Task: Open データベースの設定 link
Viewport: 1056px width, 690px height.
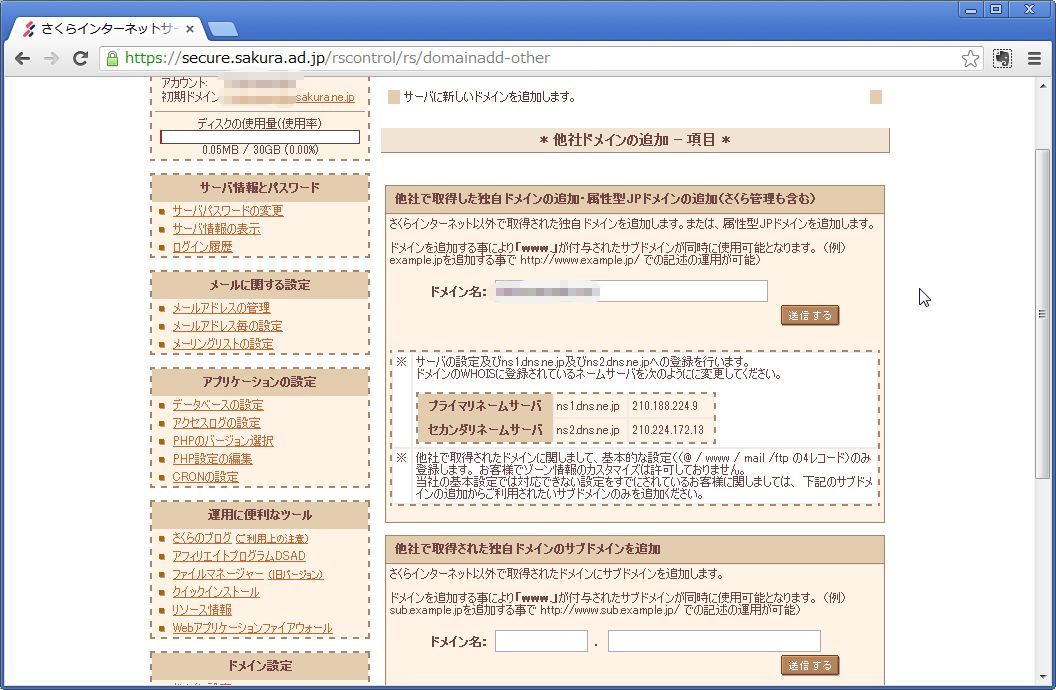Action: [218, 405]
